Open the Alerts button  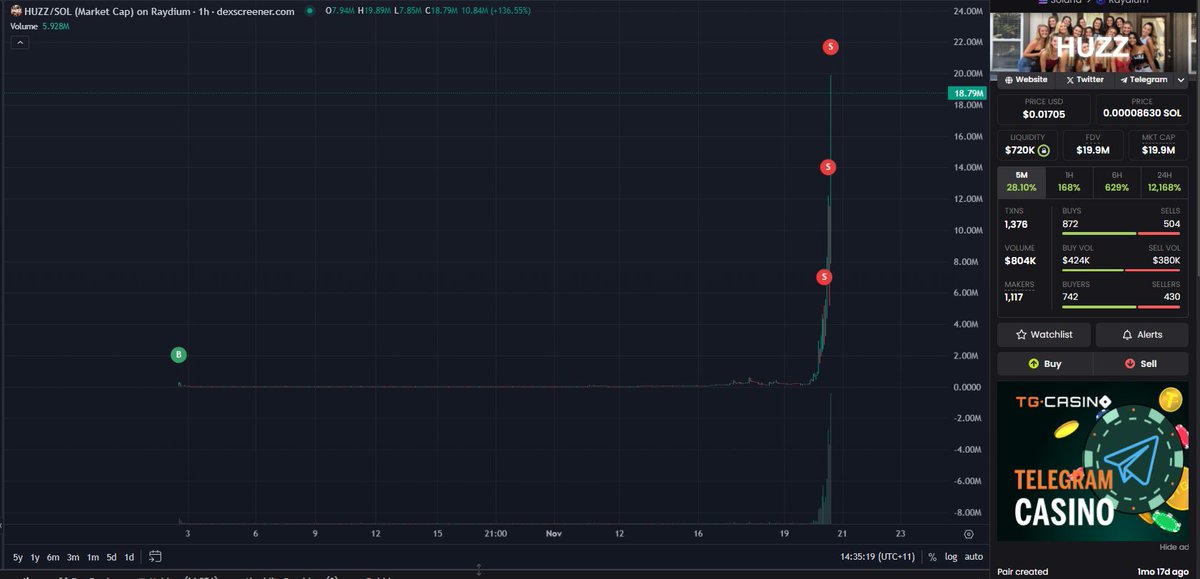[1142, 335]
